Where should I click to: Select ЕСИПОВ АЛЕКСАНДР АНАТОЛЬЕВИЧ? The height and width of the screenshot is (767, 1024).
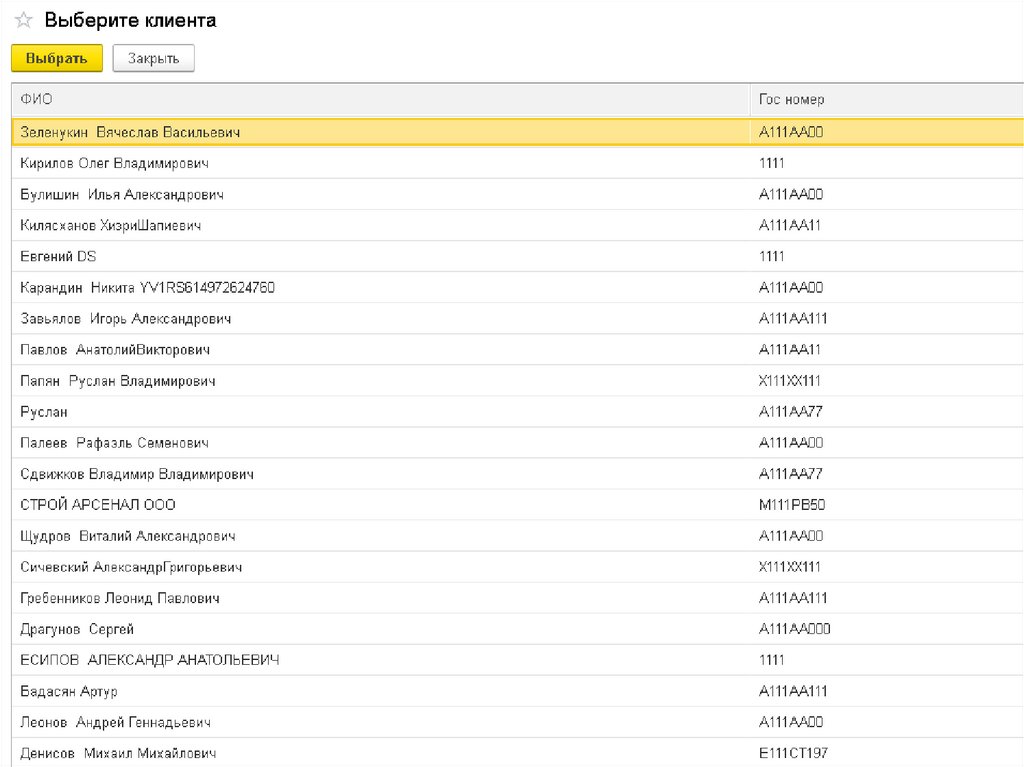pyautogui.click(x=150, y=660)
